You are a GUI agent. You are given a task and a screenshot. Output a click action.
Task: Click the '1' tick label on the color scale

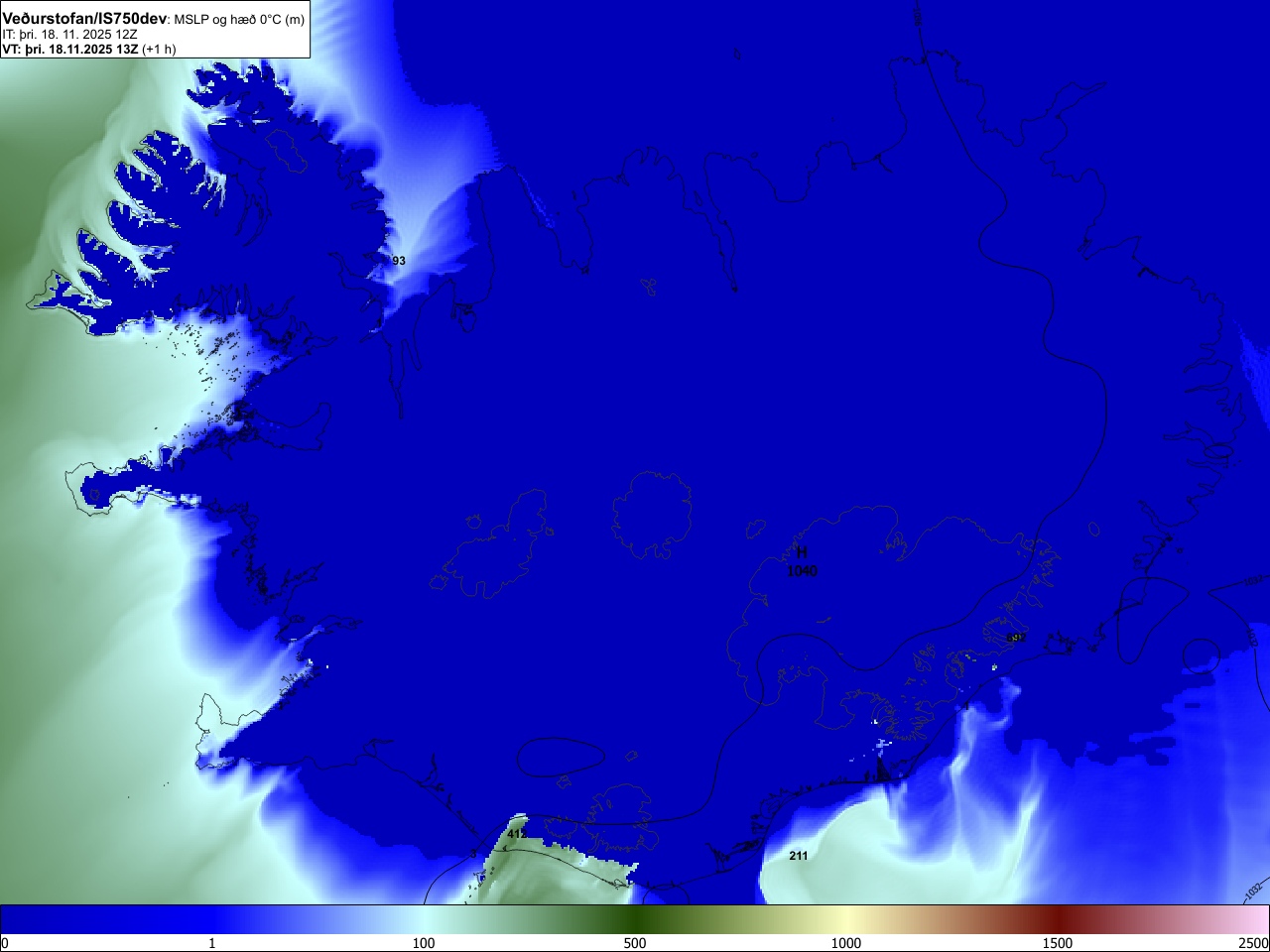[211, 943]
